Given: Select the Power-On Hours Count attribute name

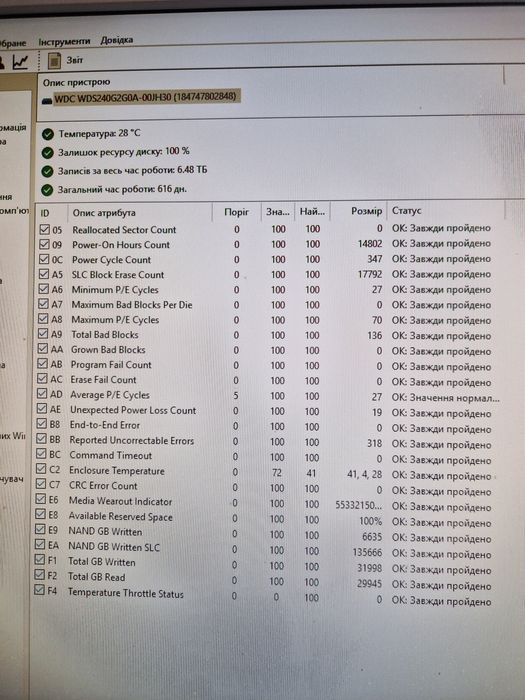Looking at the screenshot, I should pyautogui.click(x=121, y=245).
